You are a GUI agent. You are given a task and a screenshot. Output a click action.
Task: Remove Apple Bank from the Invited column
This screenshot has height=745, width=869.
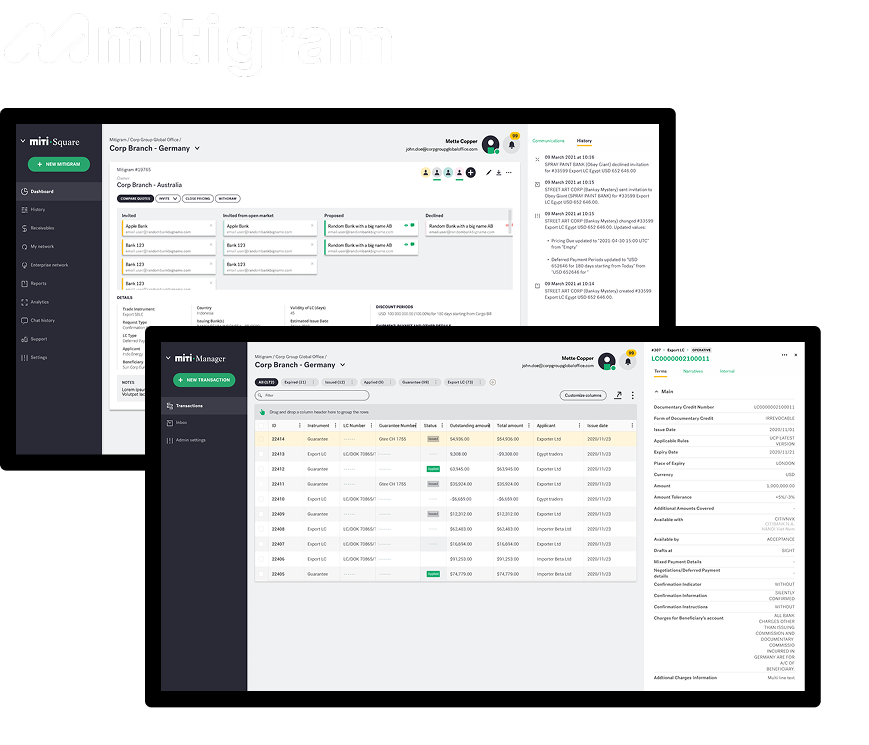pos(211,225)
